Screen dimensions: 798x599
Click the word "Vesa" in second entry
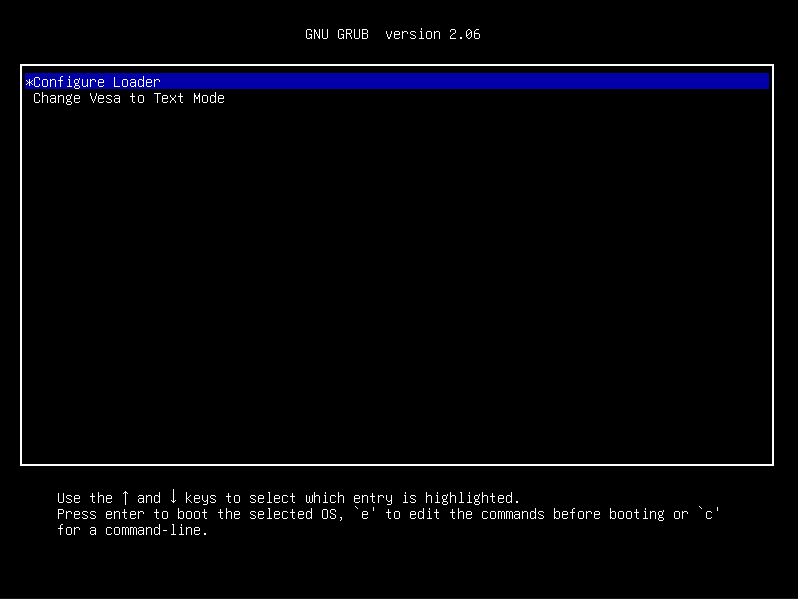105,98
